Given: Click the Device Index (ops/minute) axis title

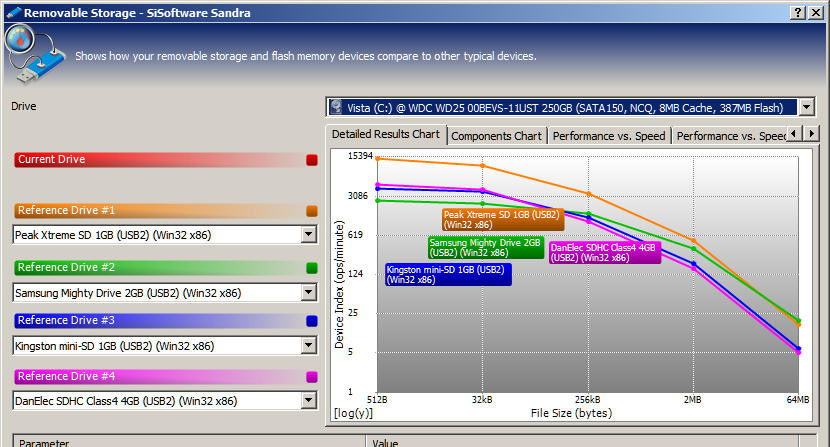Looking at the screenshot, I should pos(339,284).
